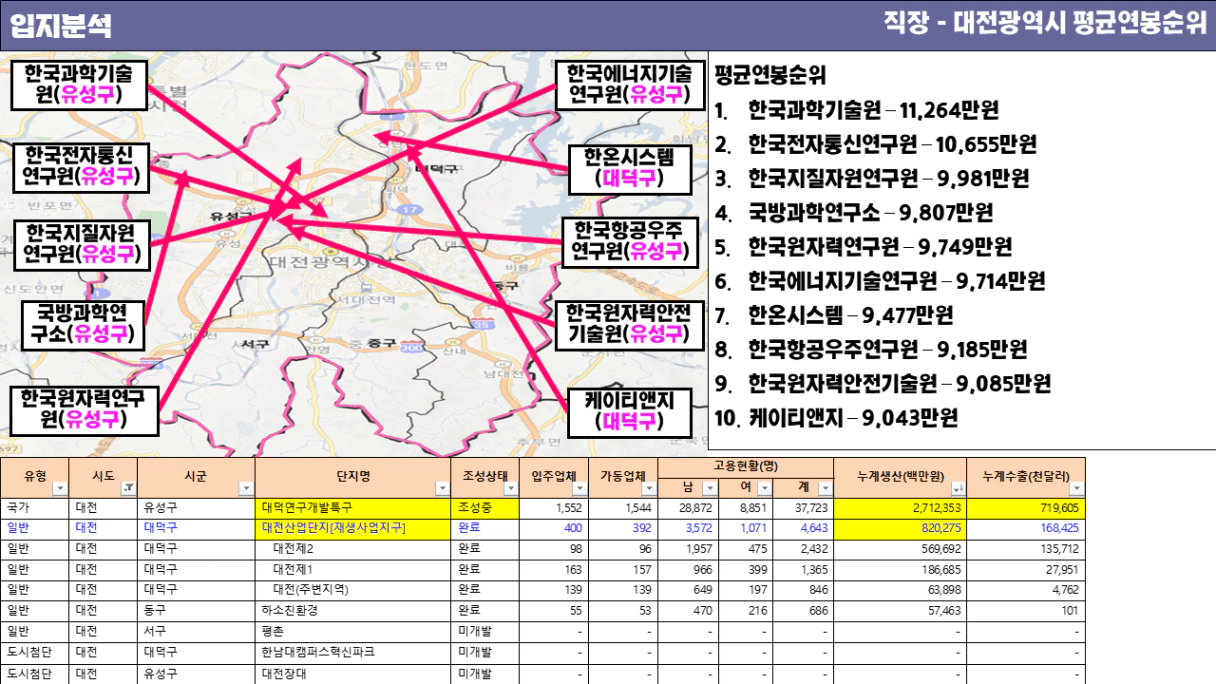Select the 820,275 cumulative production cell

[901, 528]
